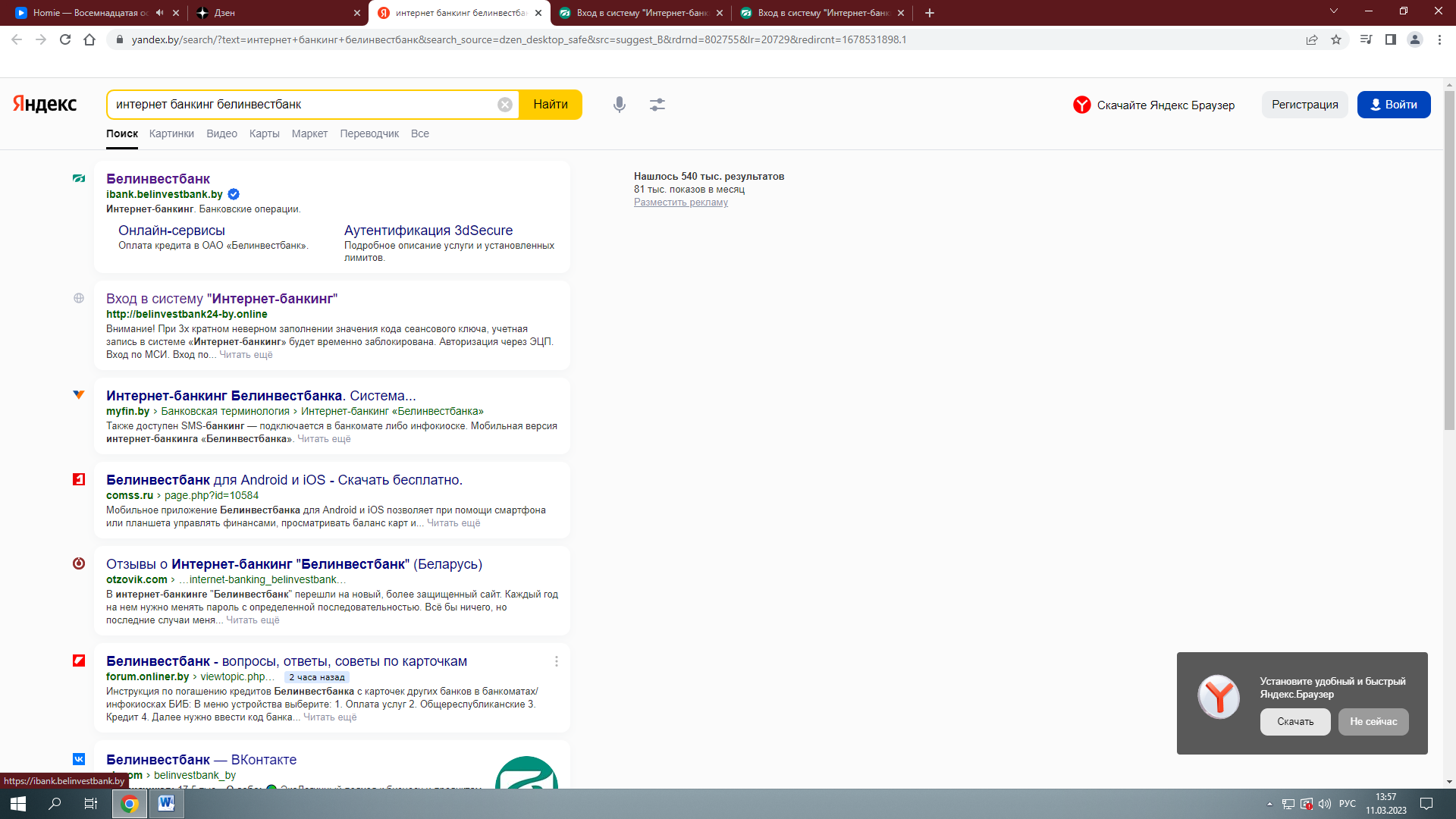The image size is (1456, 819).
Task: Click the Войти login button
Action: (x=1394, y=105)
